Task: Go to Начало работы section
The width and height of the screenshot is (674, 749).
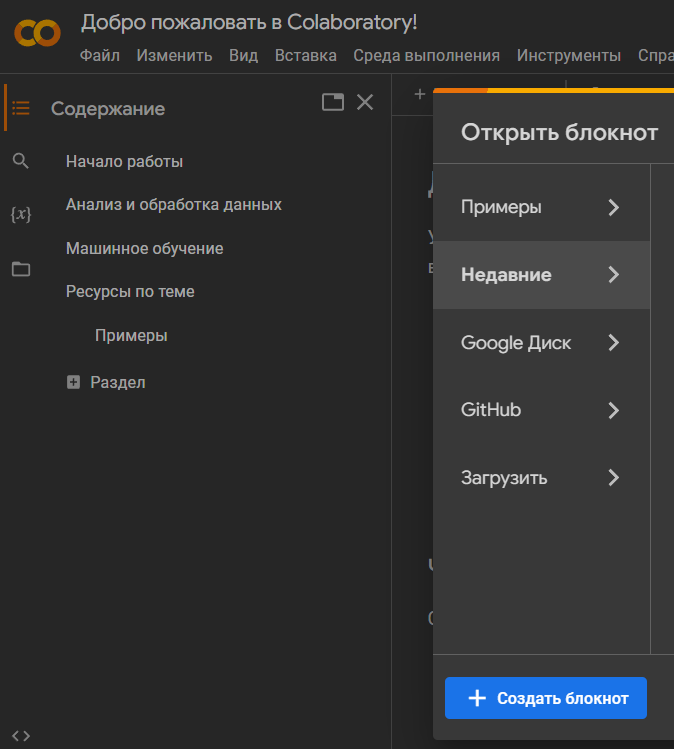Action: 124,161
